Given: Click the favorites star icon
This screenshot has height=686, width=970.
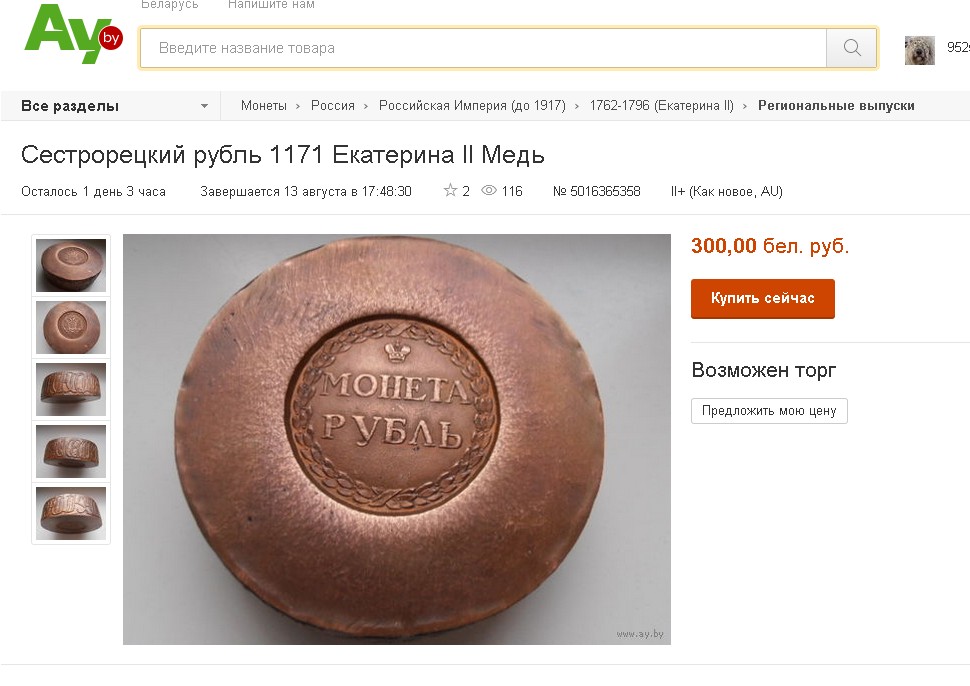Looking at the screenshot, I should (450, 191).
